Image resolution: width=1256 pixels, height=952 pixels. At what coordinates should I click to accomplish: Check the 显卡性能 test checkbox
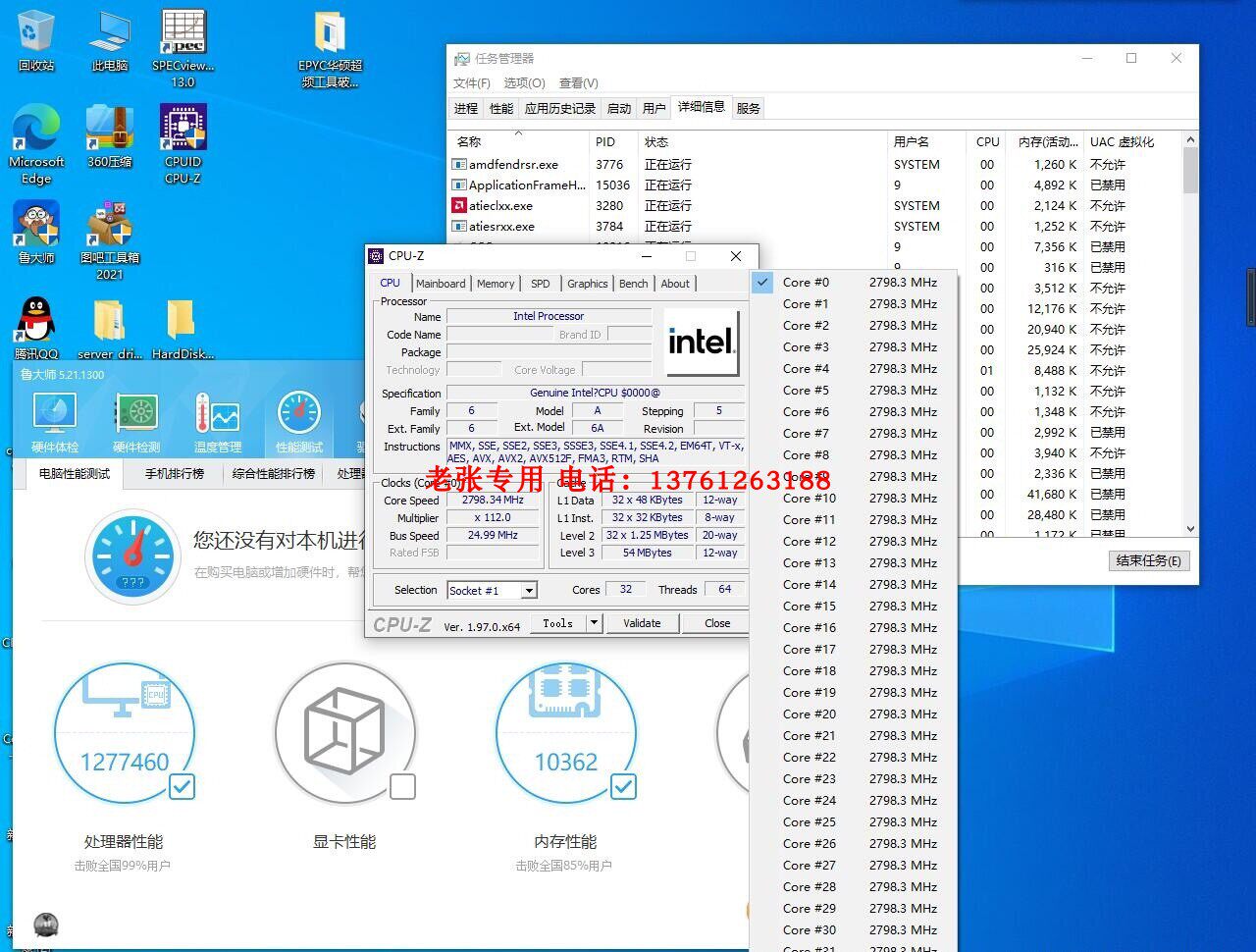[402, 786]
